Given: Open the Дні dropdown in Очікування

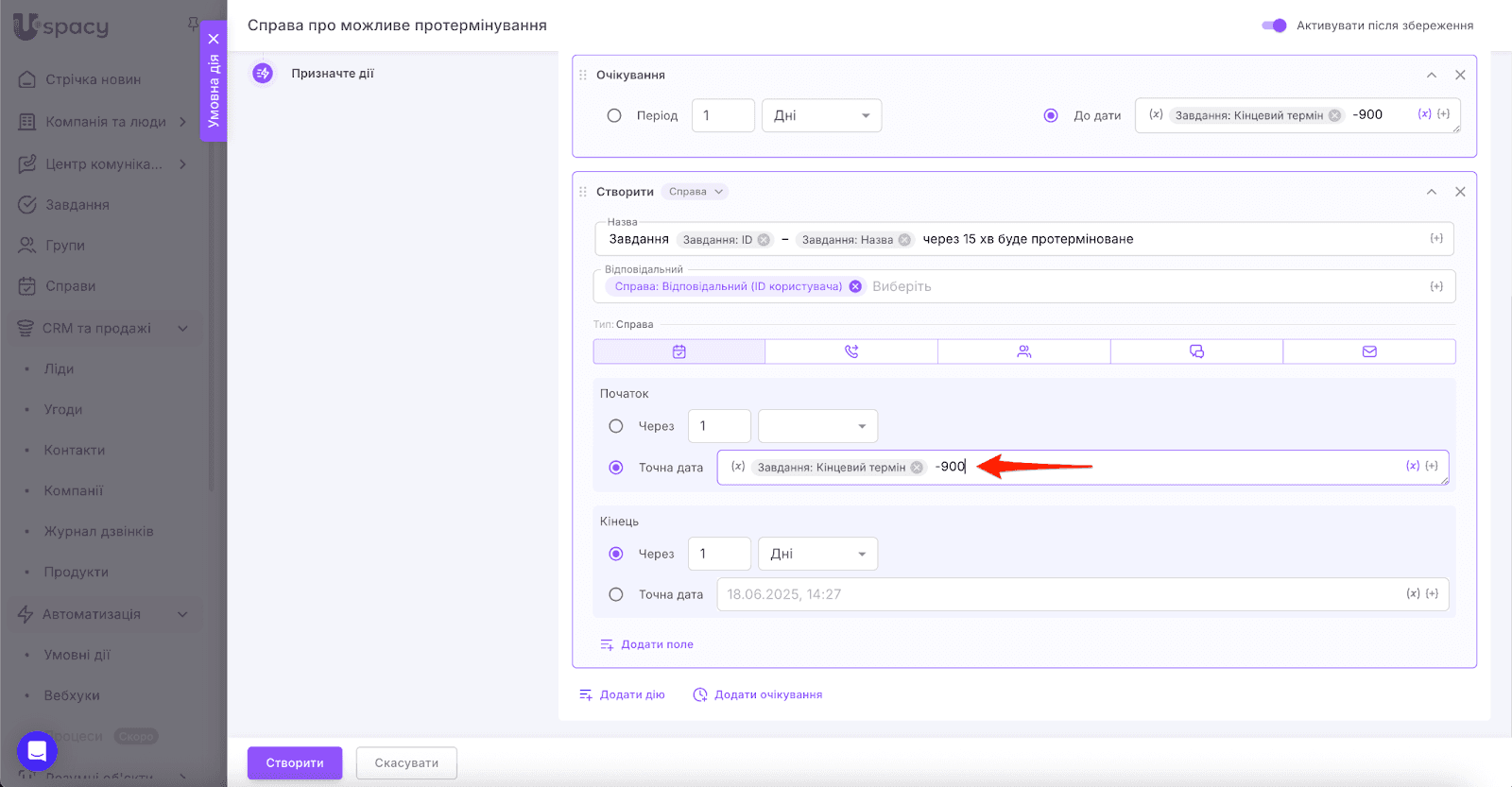Looking at the screenshot, I should coord(821,115).
